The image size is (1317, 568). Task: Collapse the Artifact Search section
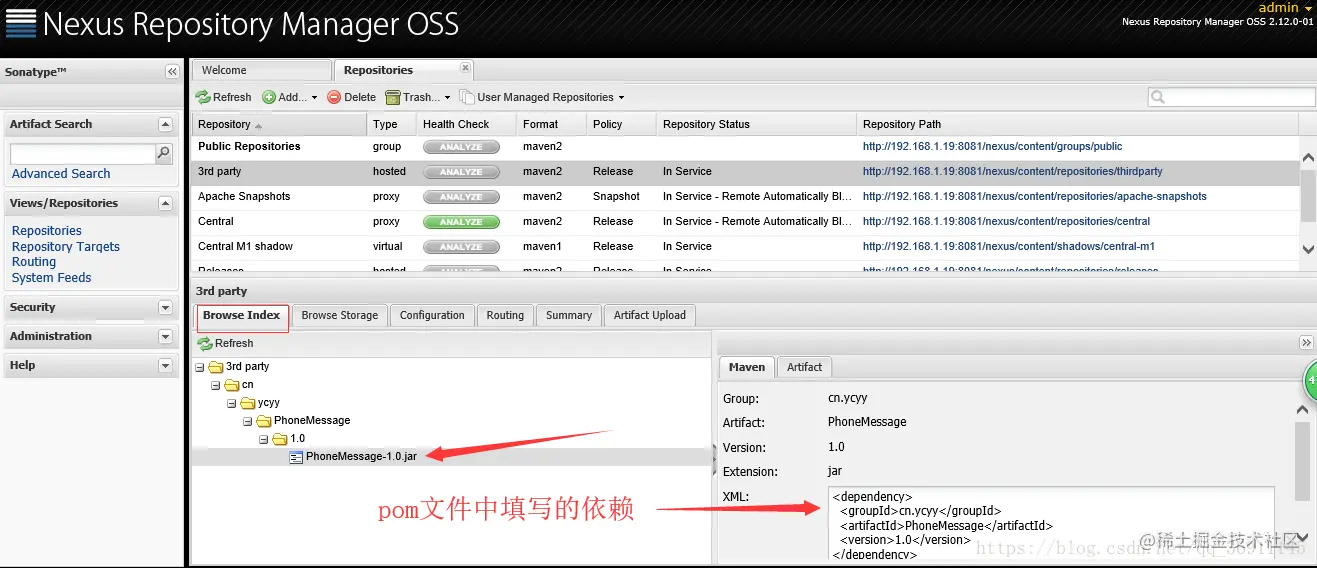pyautogui.click(x=165, y=124)
